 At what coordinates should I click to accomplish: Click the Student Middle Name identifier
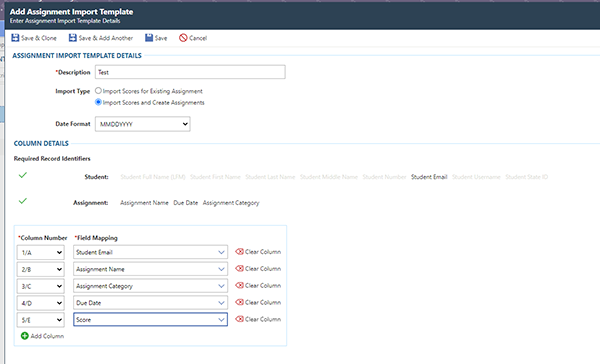click(x=329, y=177)
